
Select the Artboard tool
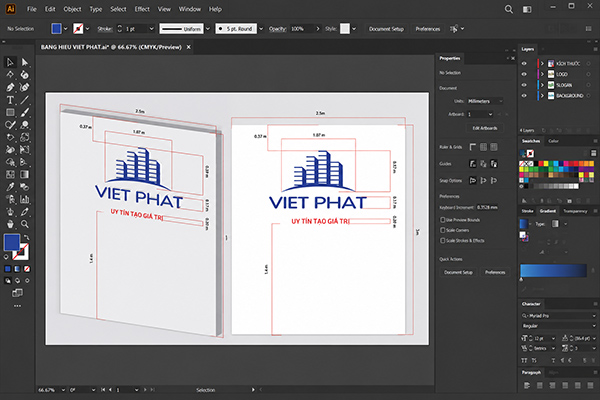10,212
